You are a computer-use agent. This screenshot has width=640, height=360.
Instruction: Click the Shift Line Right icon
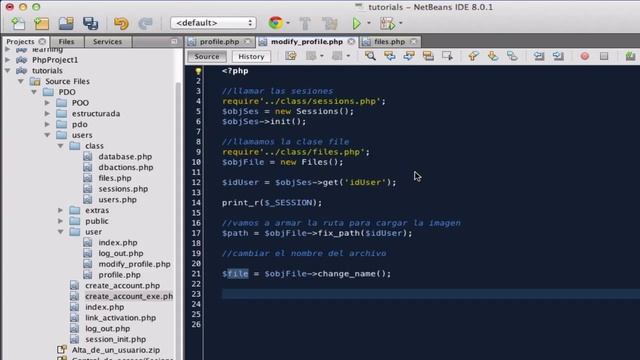tap(558, 56)
